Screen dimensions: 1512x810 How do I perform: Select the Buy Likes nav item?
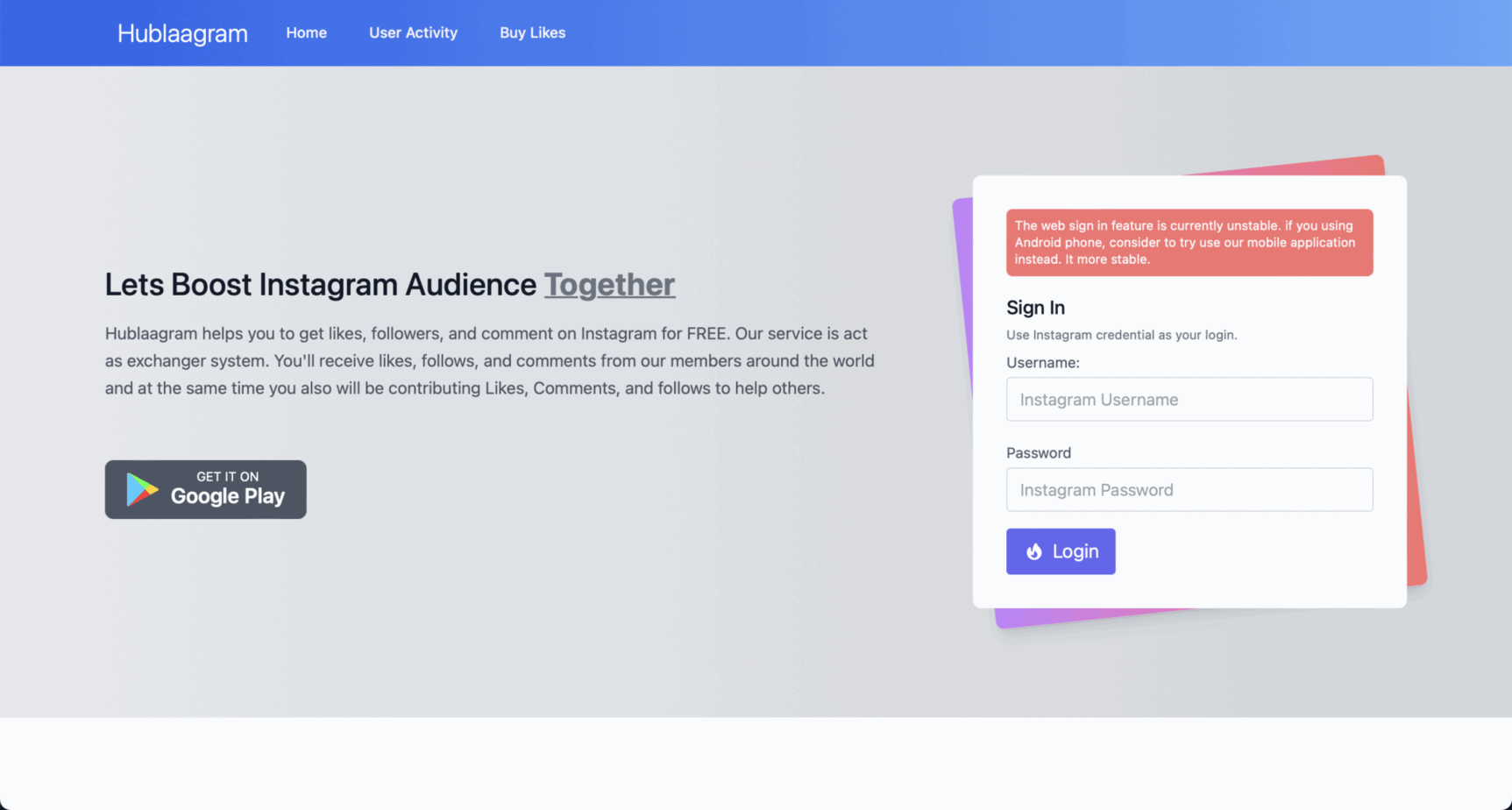(x=532, y=33)
